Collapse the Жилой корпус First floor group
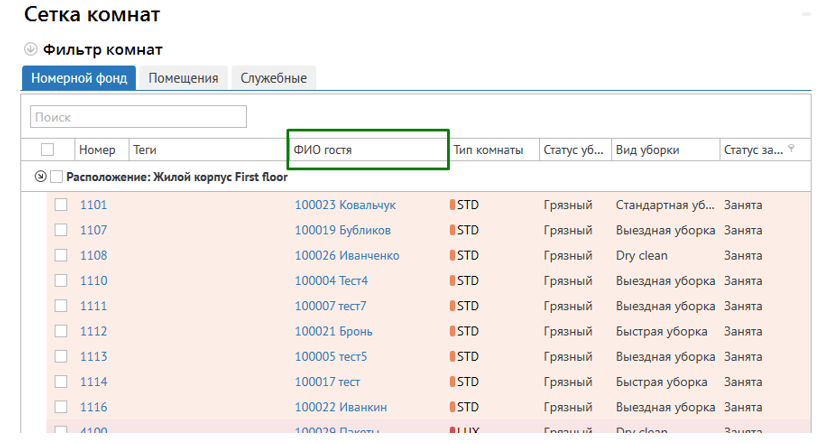Image resolution: width=822 pixels, height=444 pixels. point(40,177)
